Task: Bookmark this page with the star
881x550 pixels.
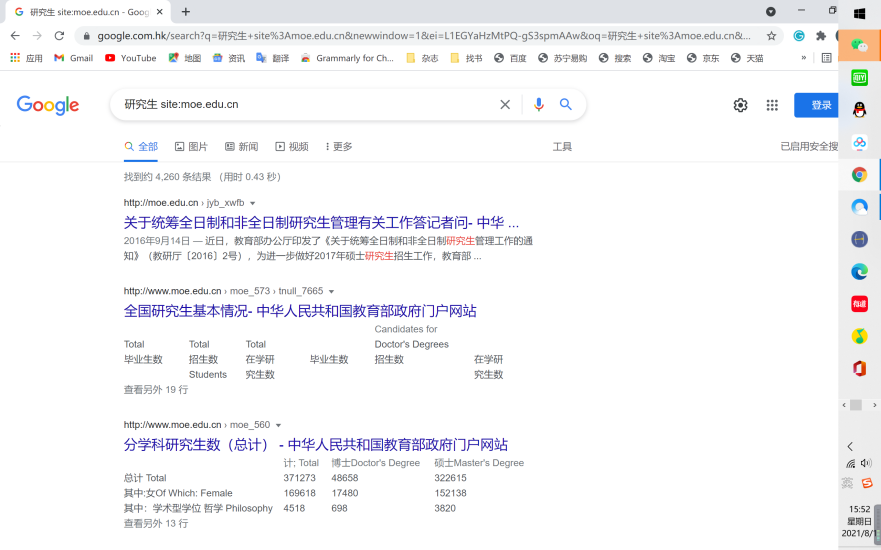Action: pyautogui.click(x=771, y=36)
